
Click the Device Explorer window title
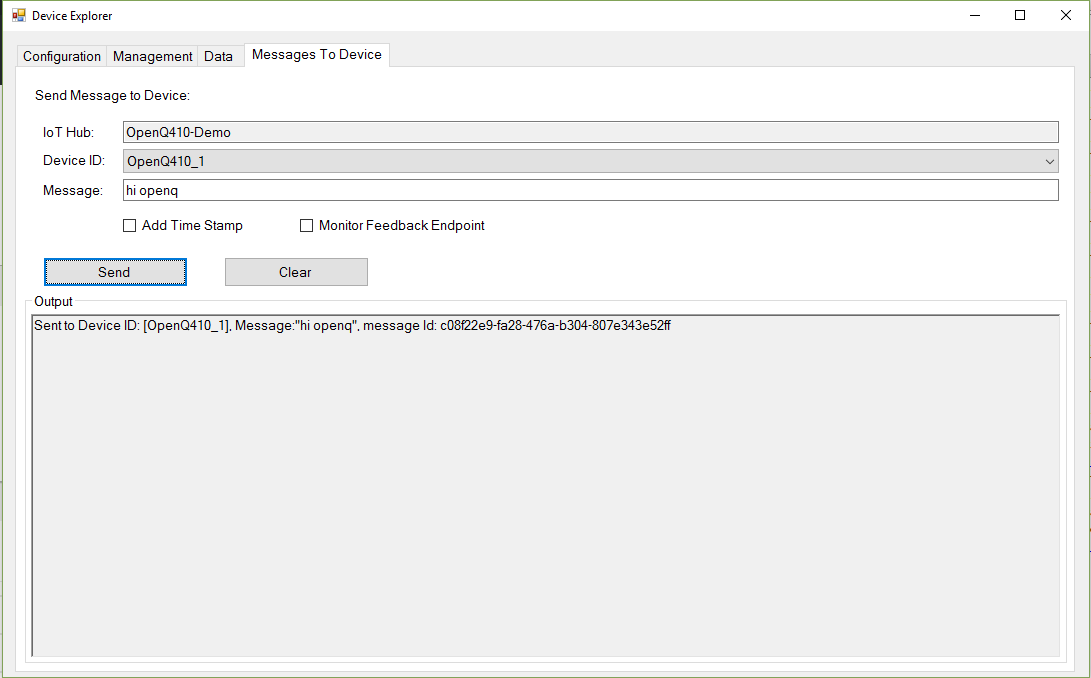point(72,16)
